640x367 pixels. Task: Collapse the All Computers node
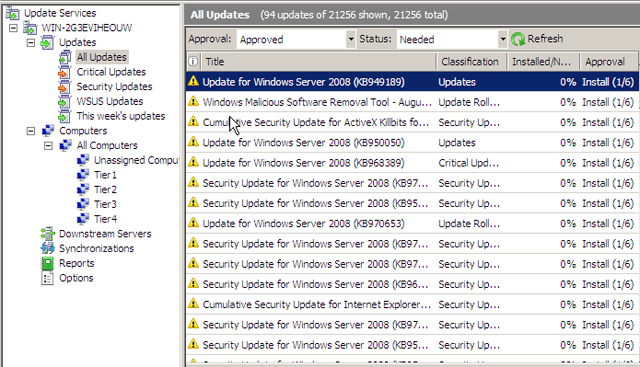pos(48,145)
